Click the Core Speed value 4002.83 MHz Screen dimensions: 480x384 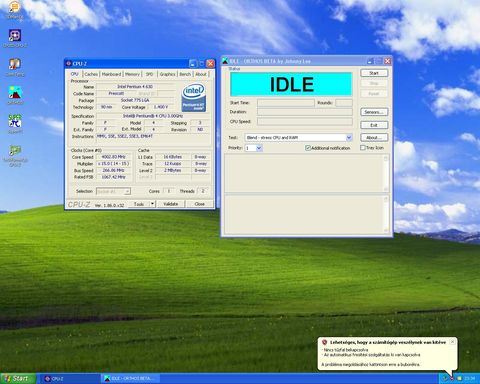pyautogui.click(x=113, y=157)
